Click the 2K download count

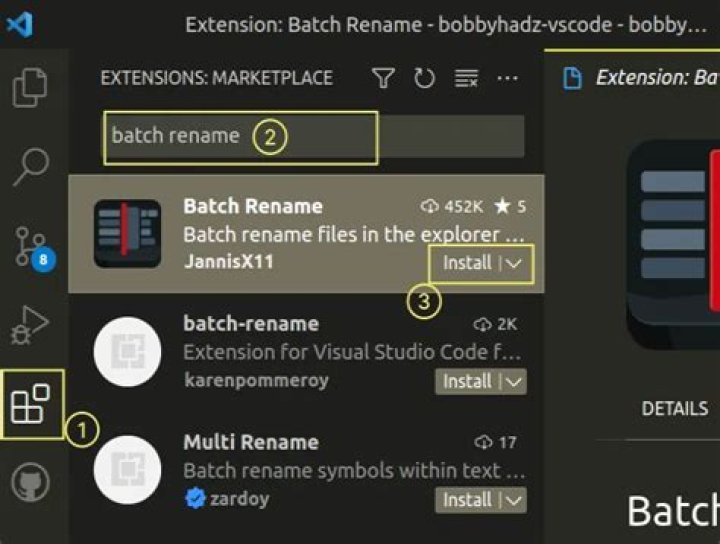pyautogui.click(x=495, y=325)
